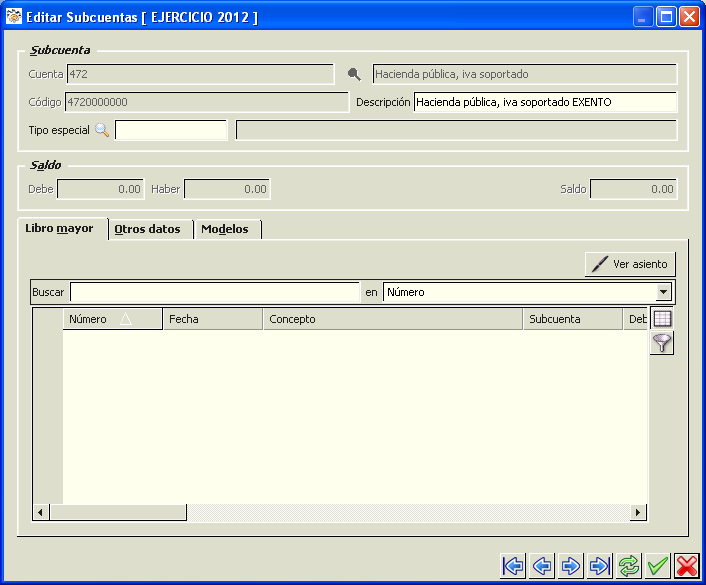Click the Descripción input field
706x585 pixels.
[x=545, y=102]
